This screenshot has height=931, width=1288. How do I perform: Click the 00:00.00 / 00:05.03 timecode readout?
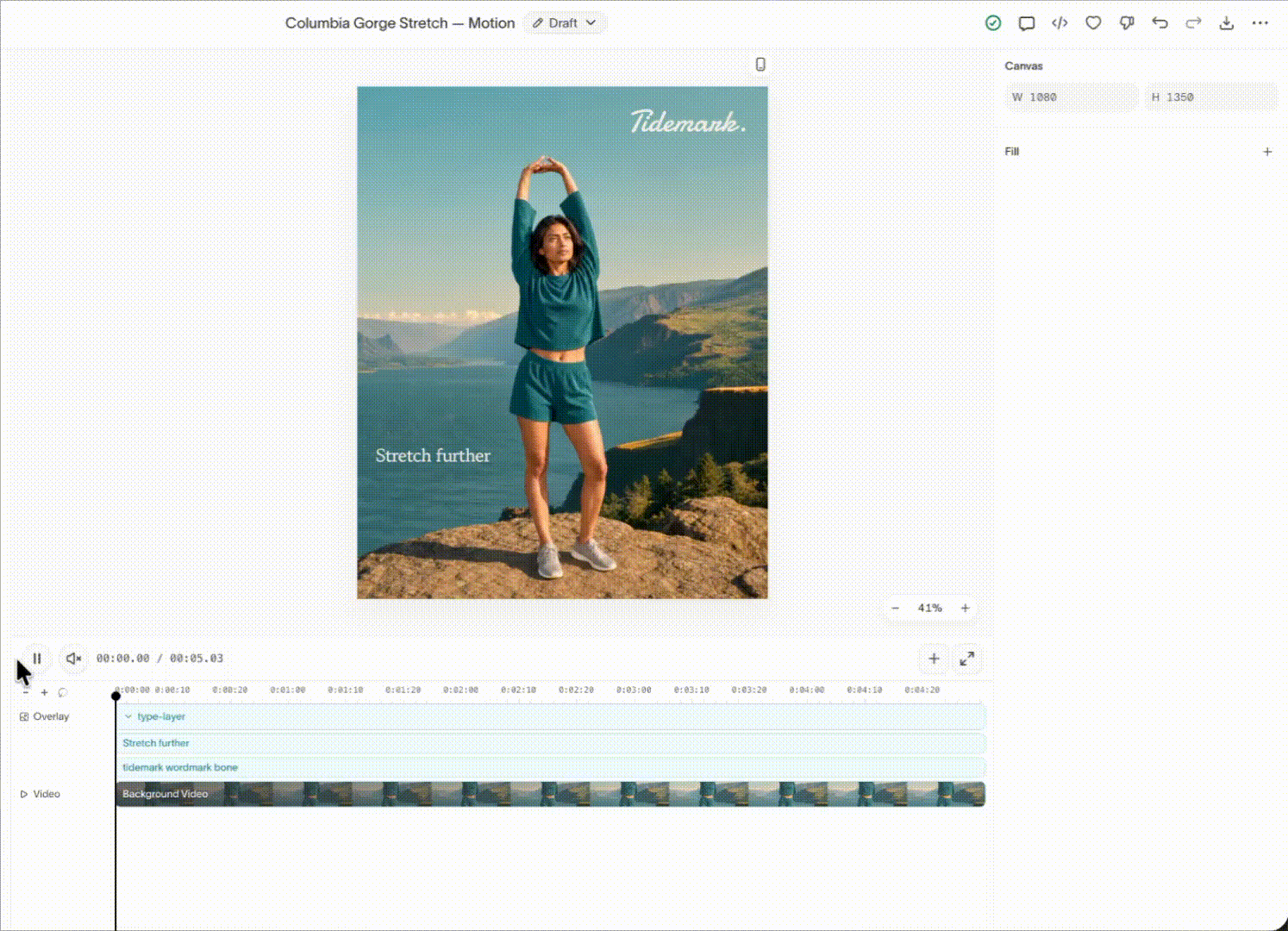click(159, 658)
